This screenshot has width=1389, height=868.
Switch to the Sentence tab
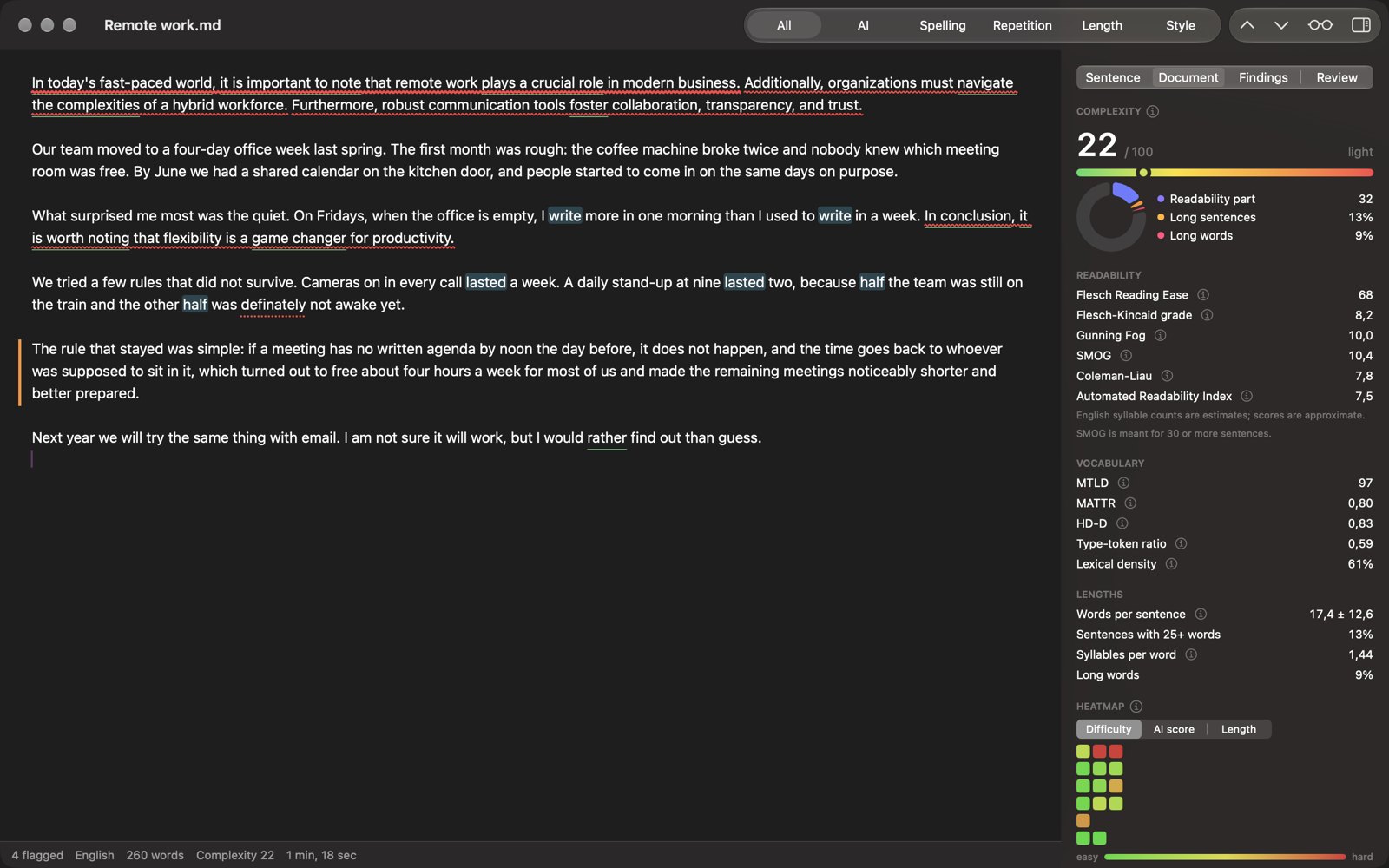coord(1113,77)
